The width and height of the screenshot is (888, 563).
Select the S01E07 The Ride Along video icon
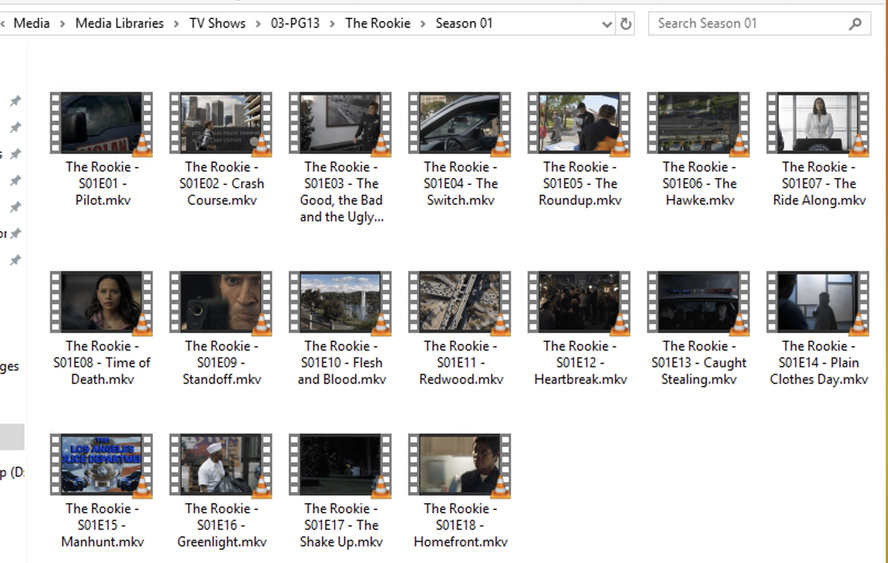[818, 123]
